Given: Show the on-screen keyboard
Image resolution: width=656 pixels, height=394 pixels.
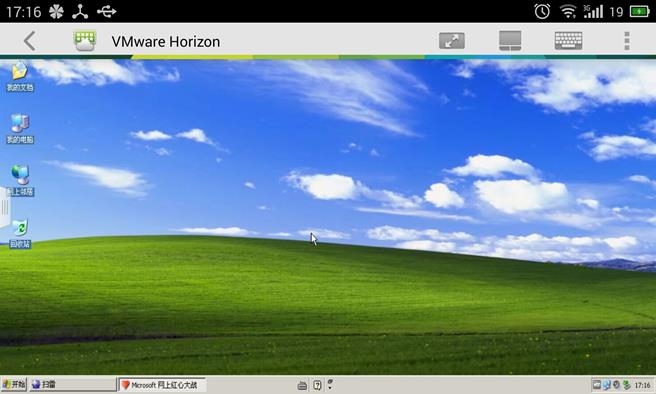Looking at the screenshot, I should (x=568, y=41).
